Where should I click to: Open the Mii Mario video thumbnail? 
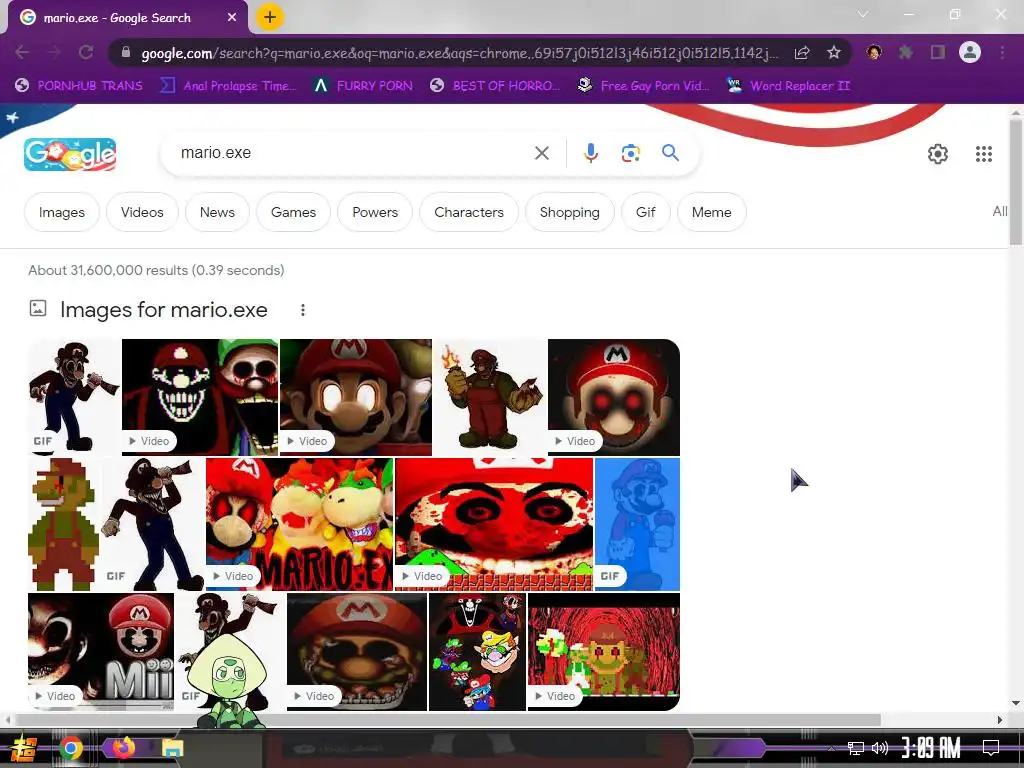coord(101,652)
